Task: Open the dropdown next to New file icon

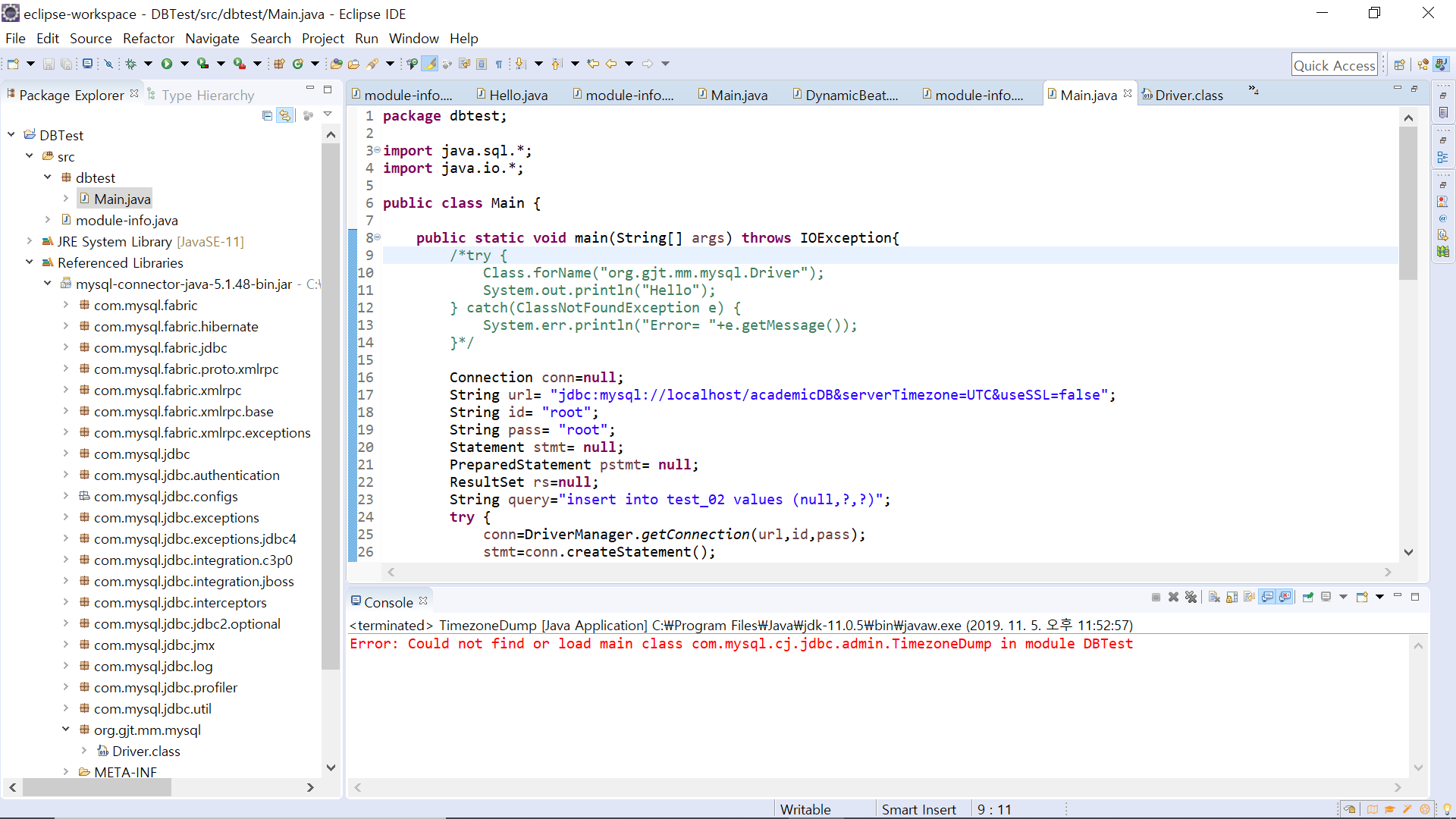Action: click(x=30, y=64)
